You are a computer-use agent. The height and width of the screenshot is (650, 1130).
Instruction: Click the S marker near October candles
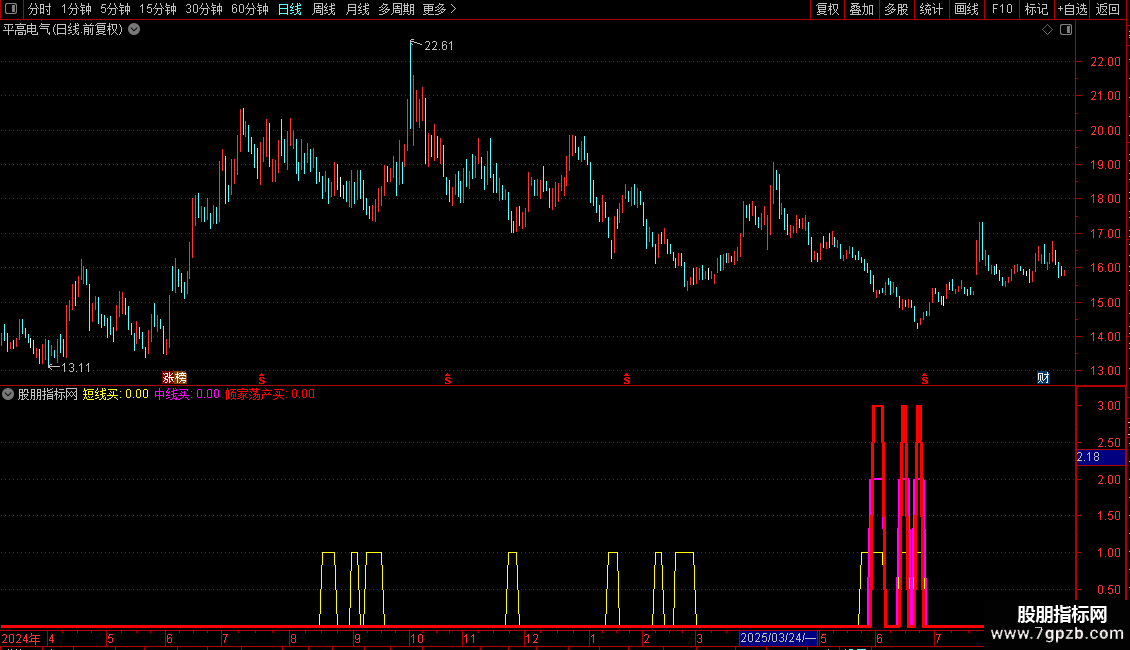(448, 379)
